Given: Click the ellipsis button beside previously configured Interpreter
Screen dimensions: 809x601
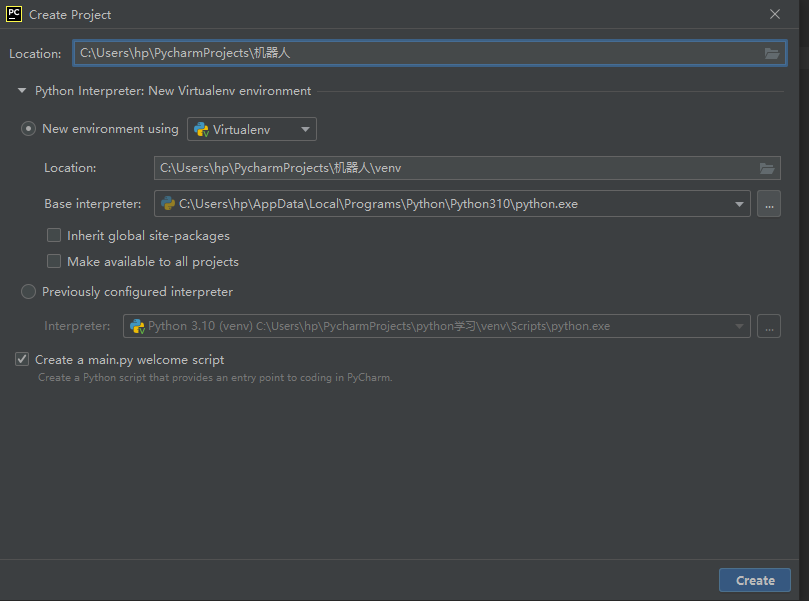Looking at the screenshot, I should tap(768, 326).
